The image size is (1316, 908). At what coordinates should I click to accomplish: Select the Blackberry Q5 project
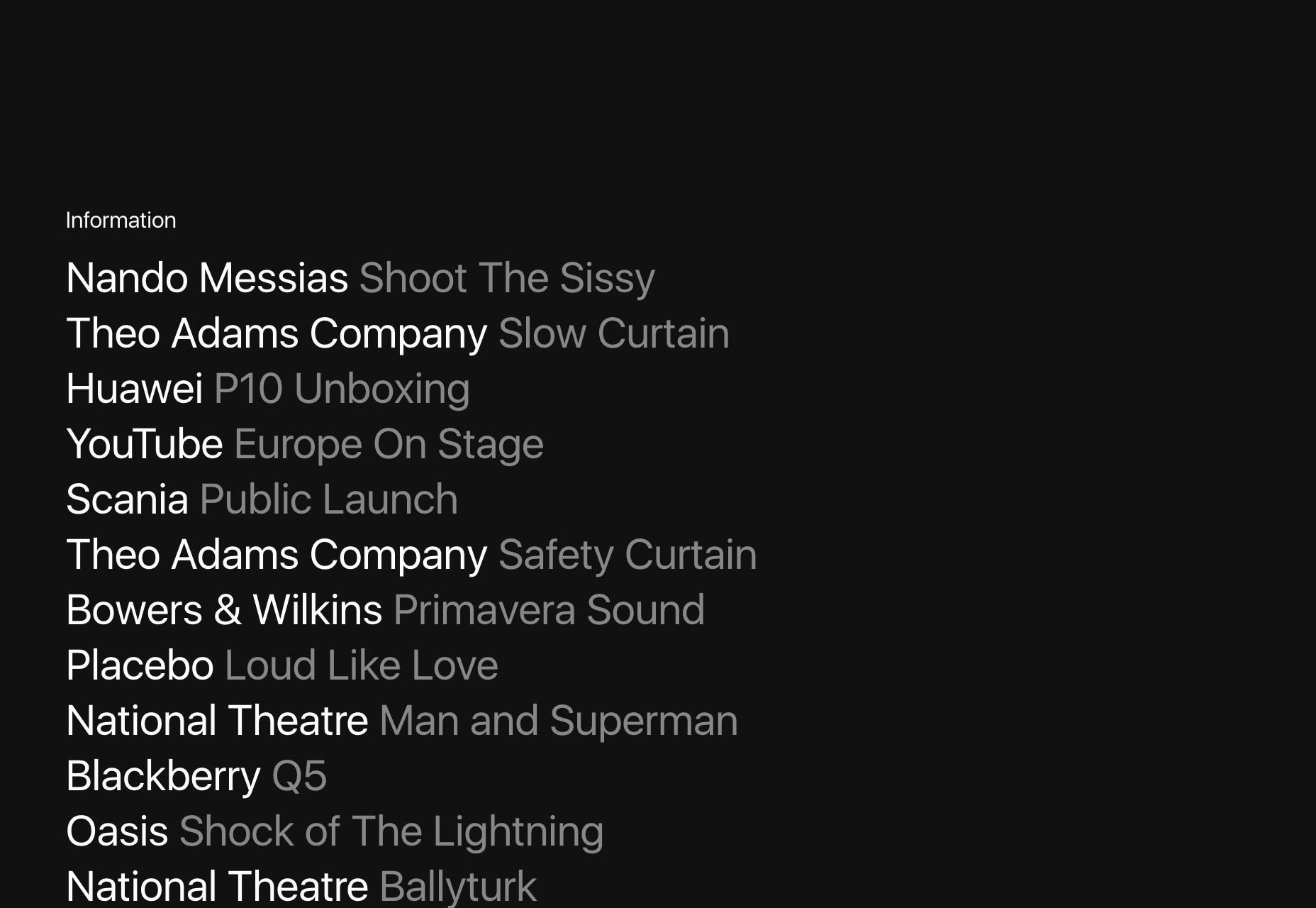[x=196, y=776]
